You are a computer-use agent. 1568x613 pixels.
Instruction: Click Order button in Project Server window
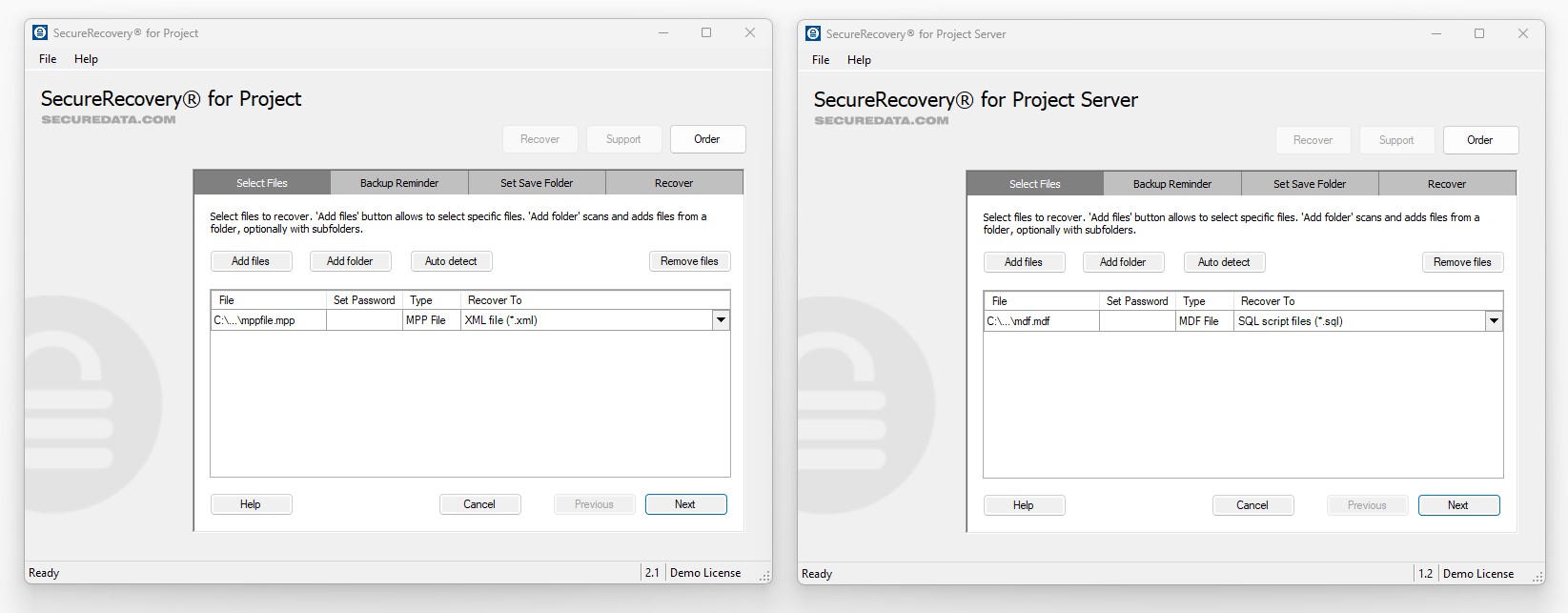tap(1479, 140)
